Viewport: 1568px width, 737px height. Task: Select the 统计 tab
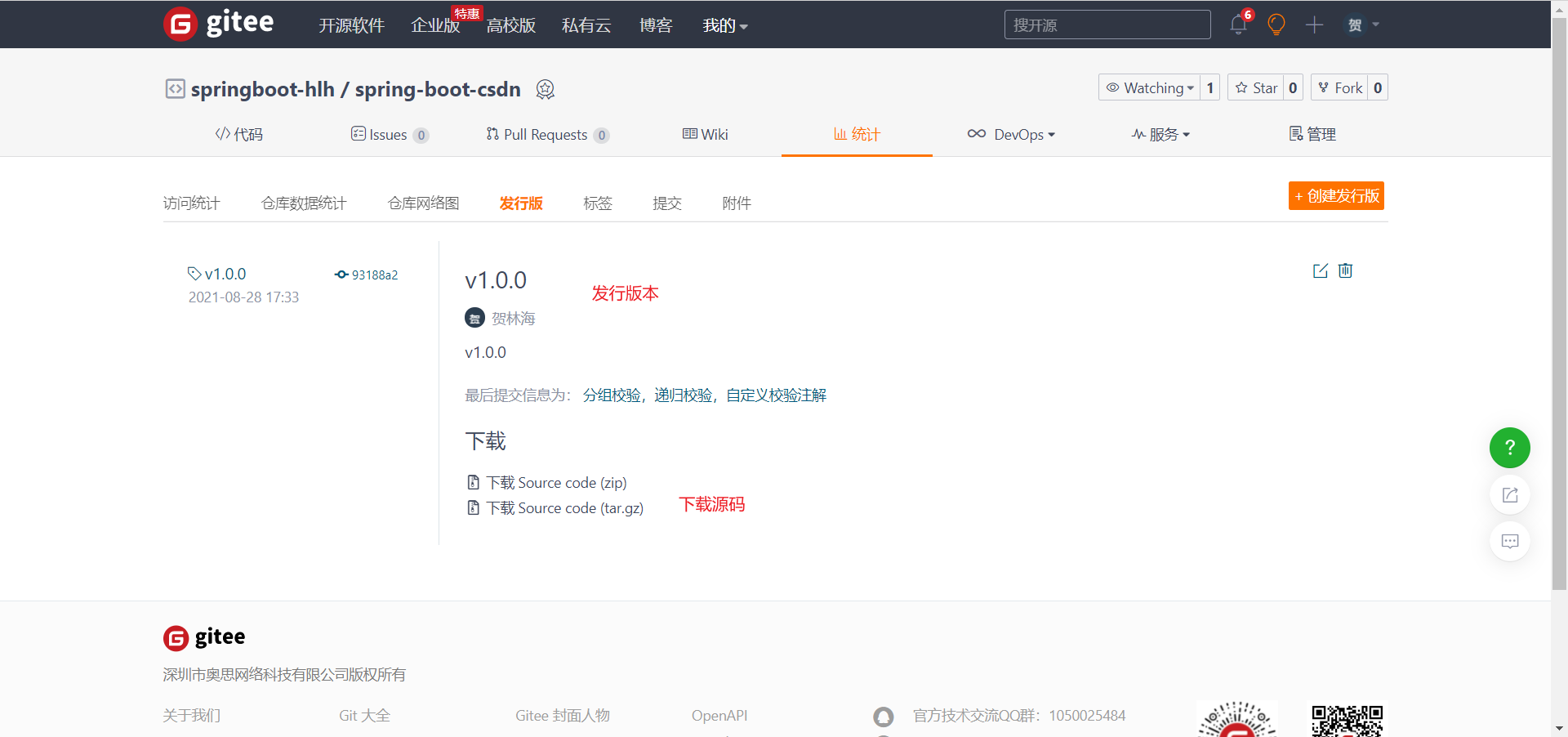tap(857, 134)
